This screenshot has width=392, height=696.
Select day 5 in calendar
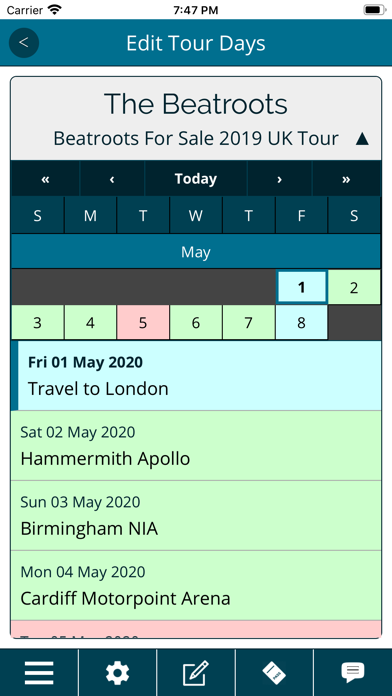pyautogui.click(x=143, y=323)
